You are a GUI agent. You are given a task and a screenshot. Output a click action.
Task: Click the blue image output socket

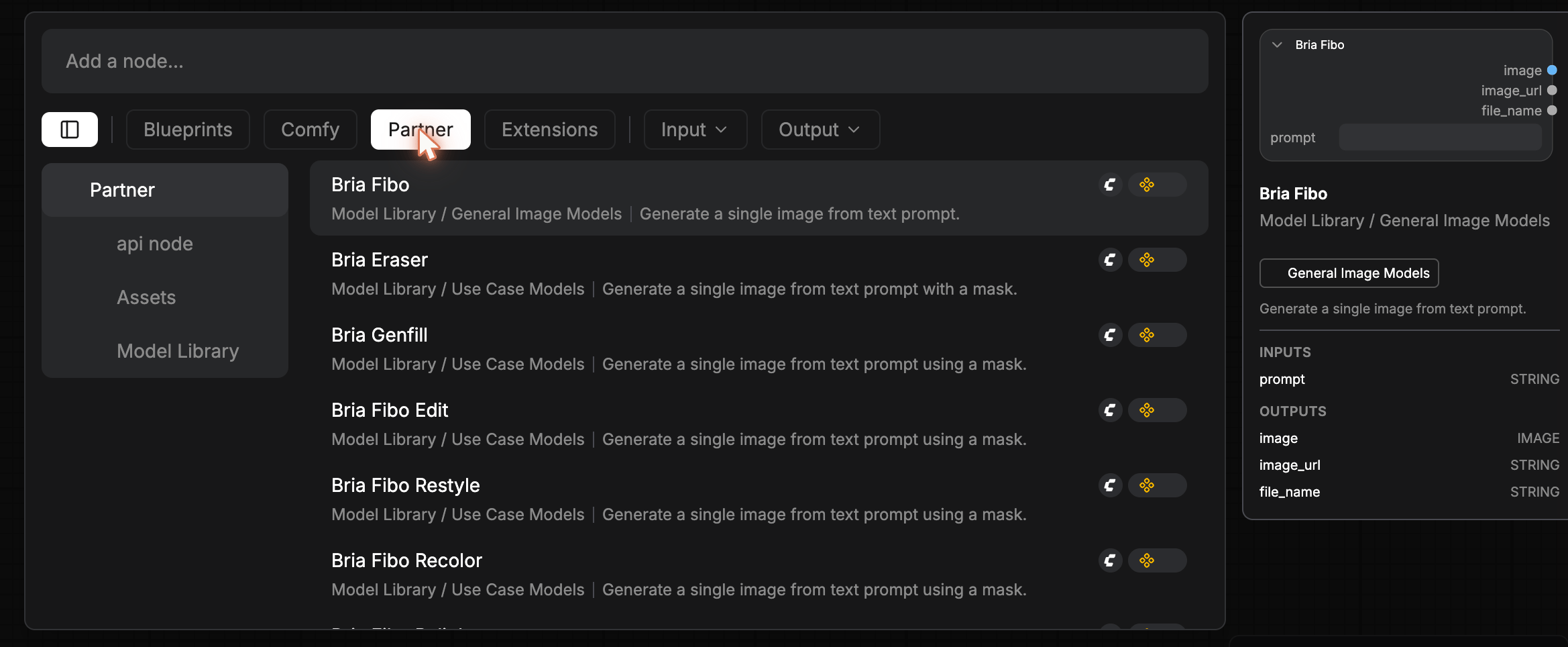tap(1552, 70)
